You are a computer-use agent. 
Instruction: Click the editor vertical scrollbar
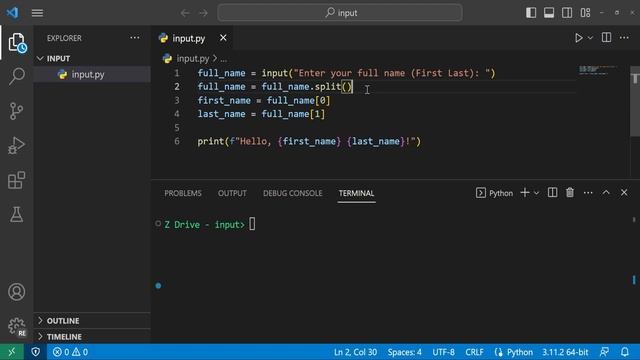(x=635, y=101)
